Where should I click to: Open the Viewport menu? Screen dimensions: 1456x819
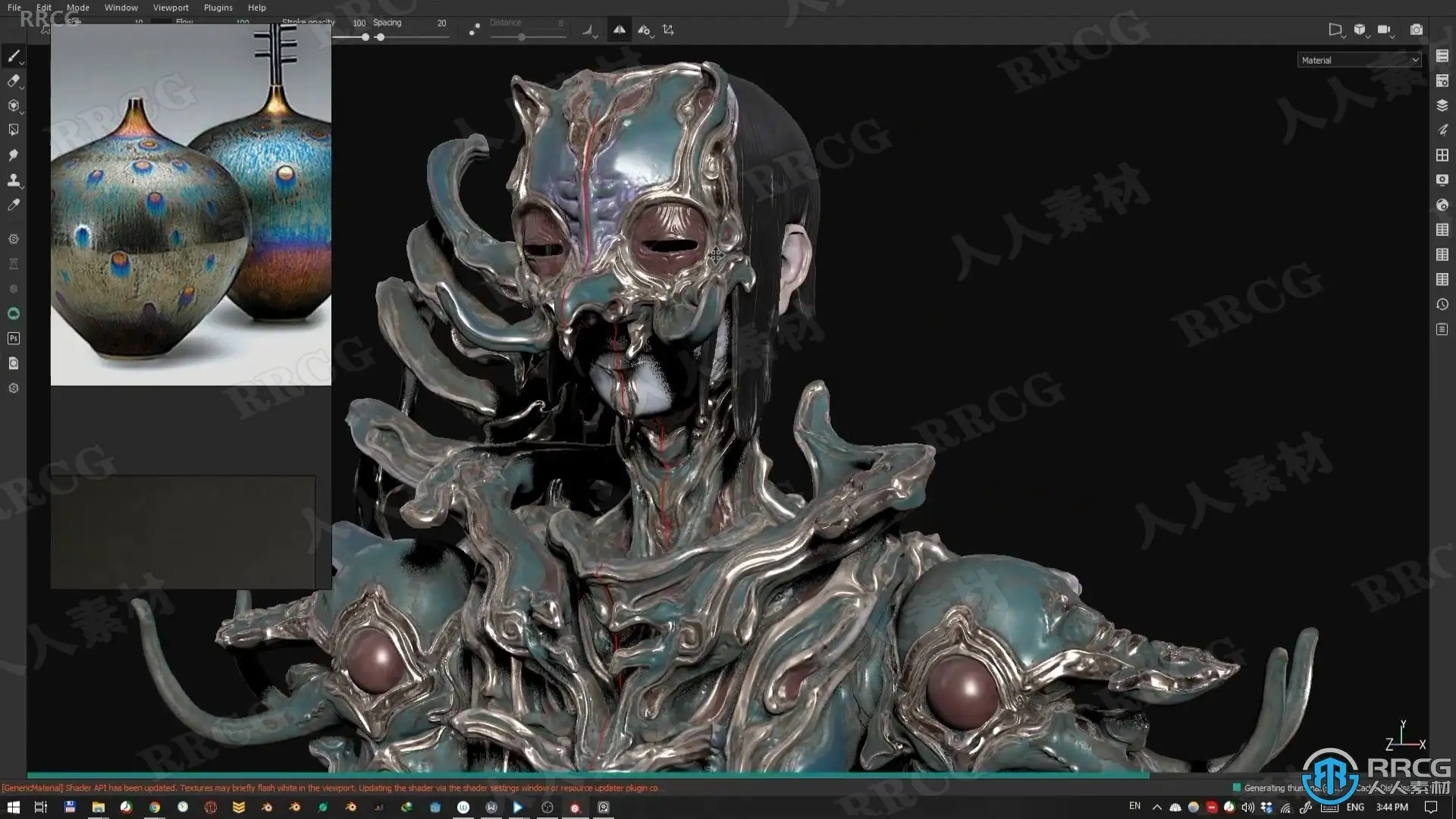coord(171,8)
